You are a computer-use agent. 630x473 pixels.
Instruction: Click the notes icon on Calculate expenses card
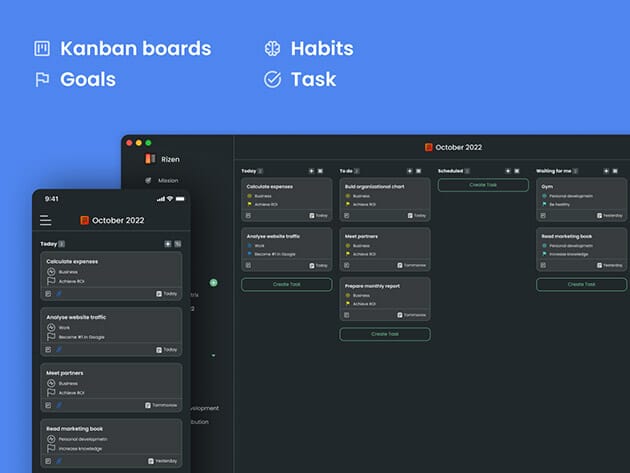pos(248,215)
